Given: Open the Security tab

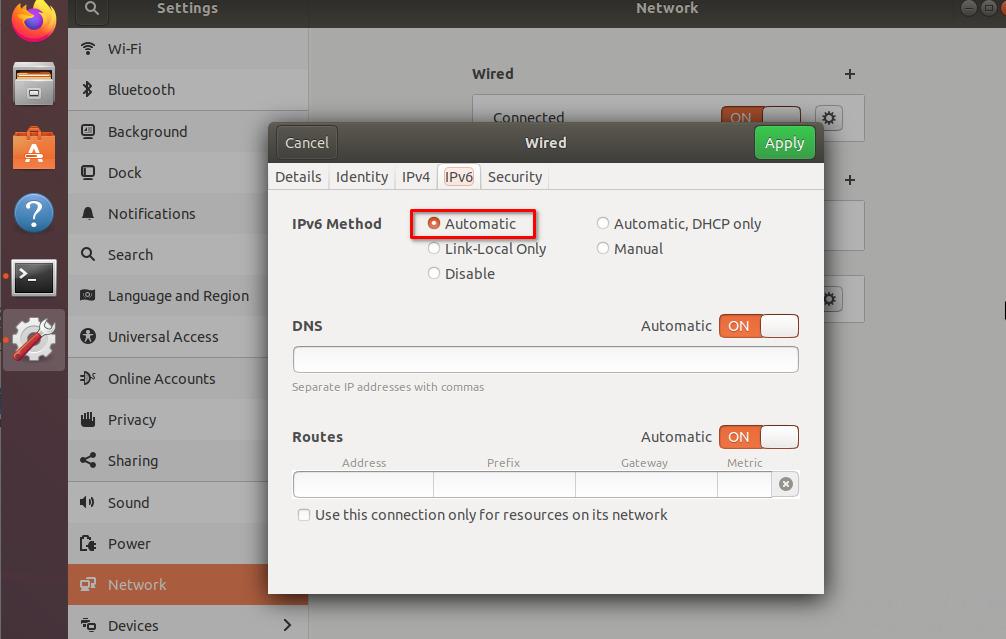Looking at the screenshot, I should 514,177.
